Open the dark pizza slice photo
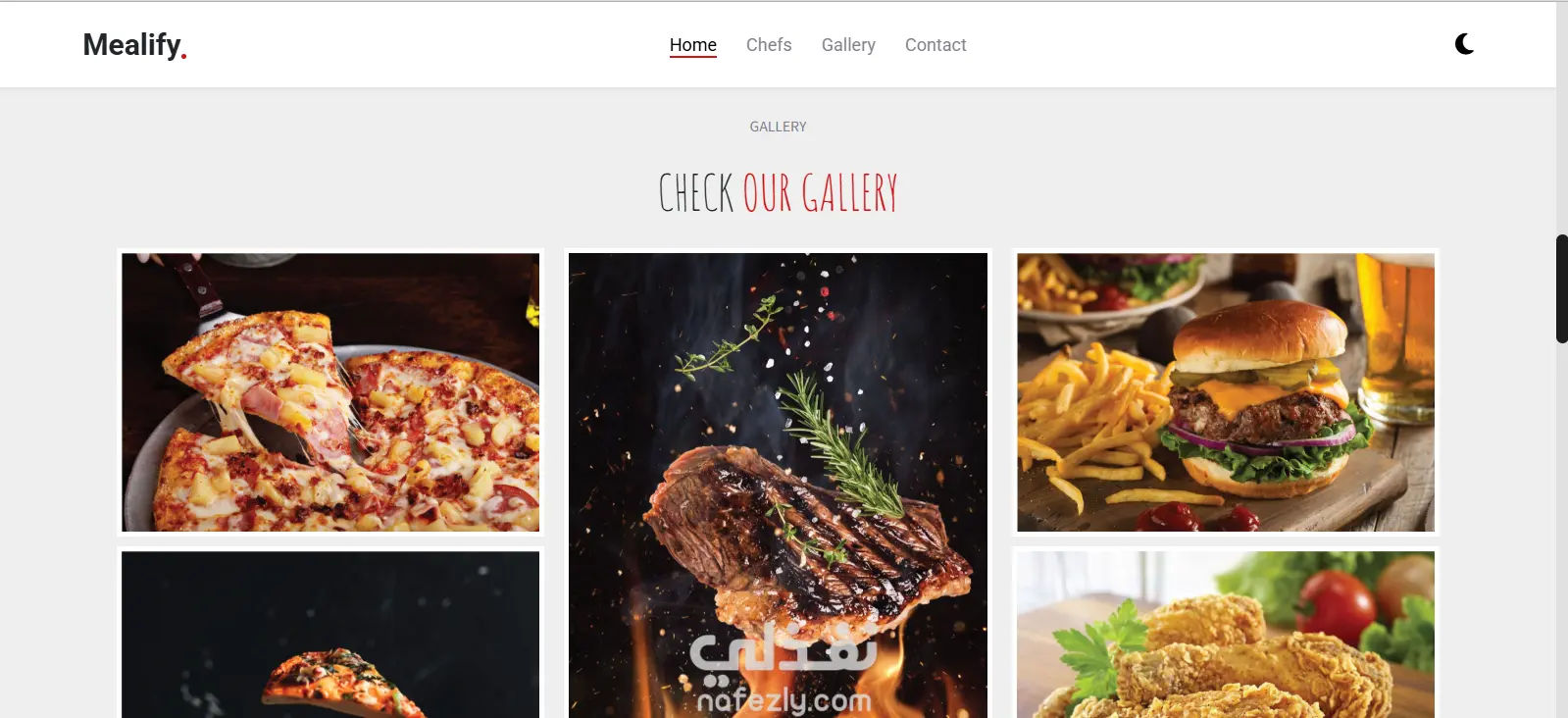The width and height of the screenshot is (1568, 718). 330,635
